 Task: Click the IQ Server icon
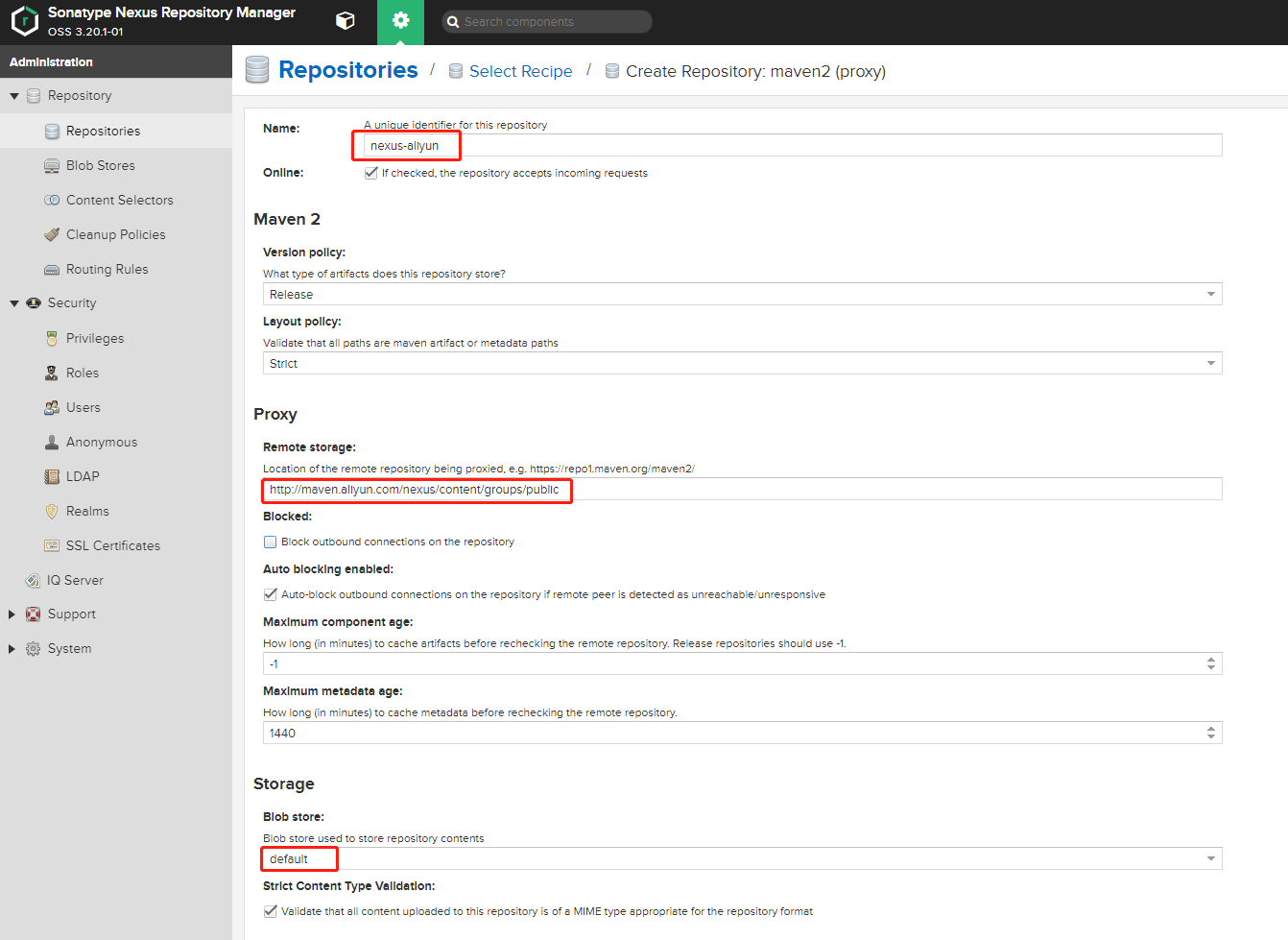pos(33,581)
